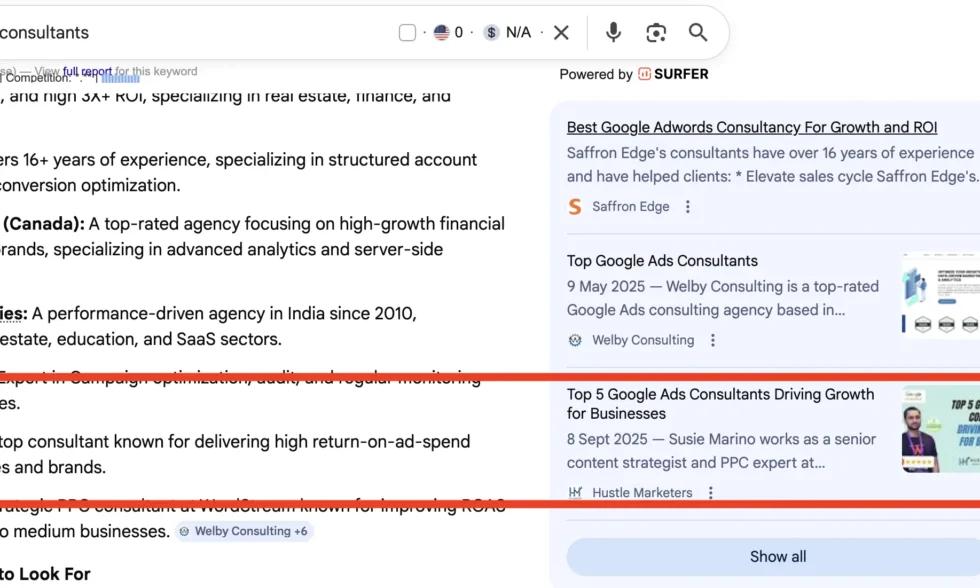Viewport: 980px width, 588px height.
Task: Open the three-dot menu beside Saffron Edge
Action: 687,206
